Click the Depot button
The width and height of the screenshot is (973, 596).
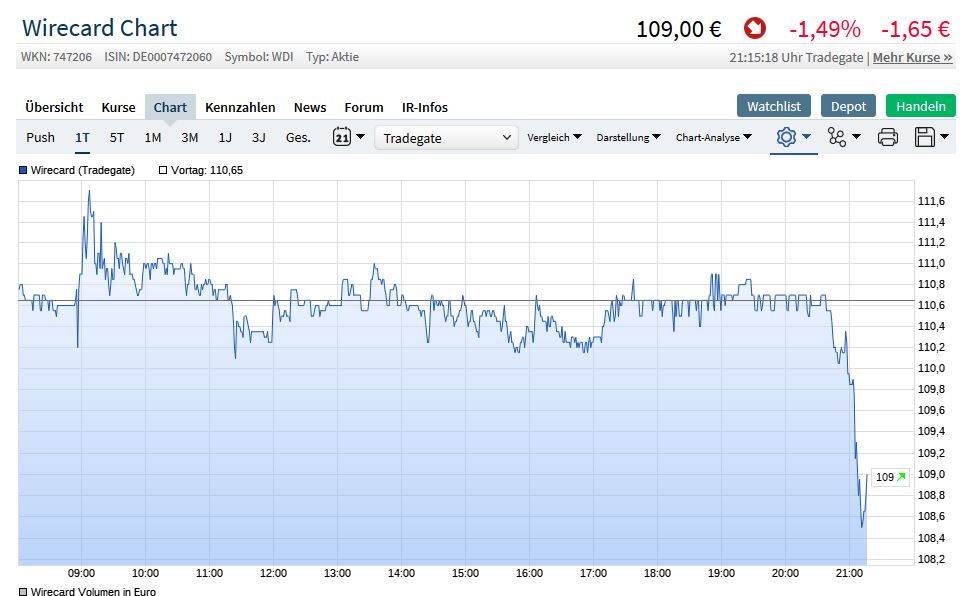point(848,106)
